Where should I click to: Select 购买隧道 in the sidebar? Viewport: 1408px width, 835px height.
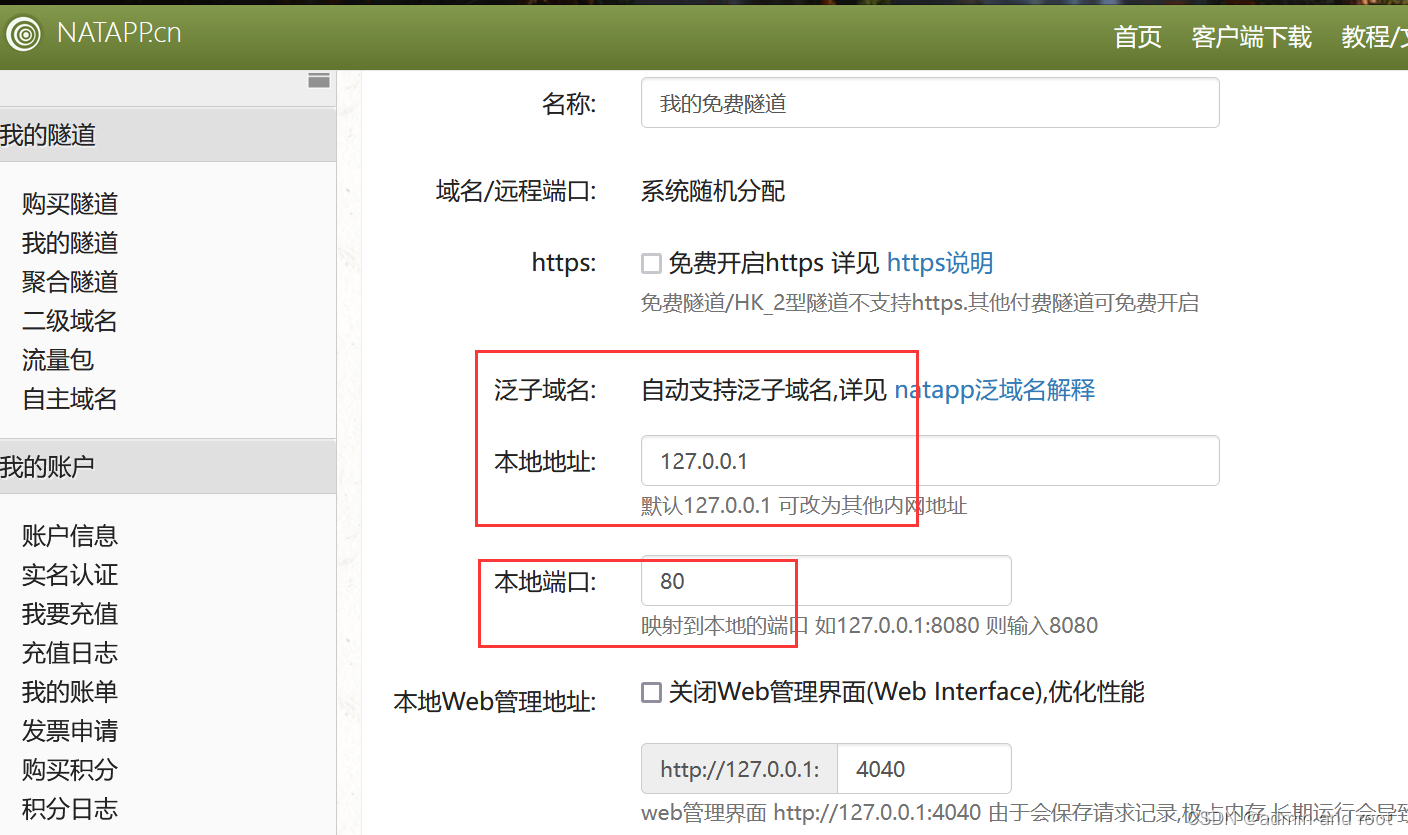[x=69, y=204]
